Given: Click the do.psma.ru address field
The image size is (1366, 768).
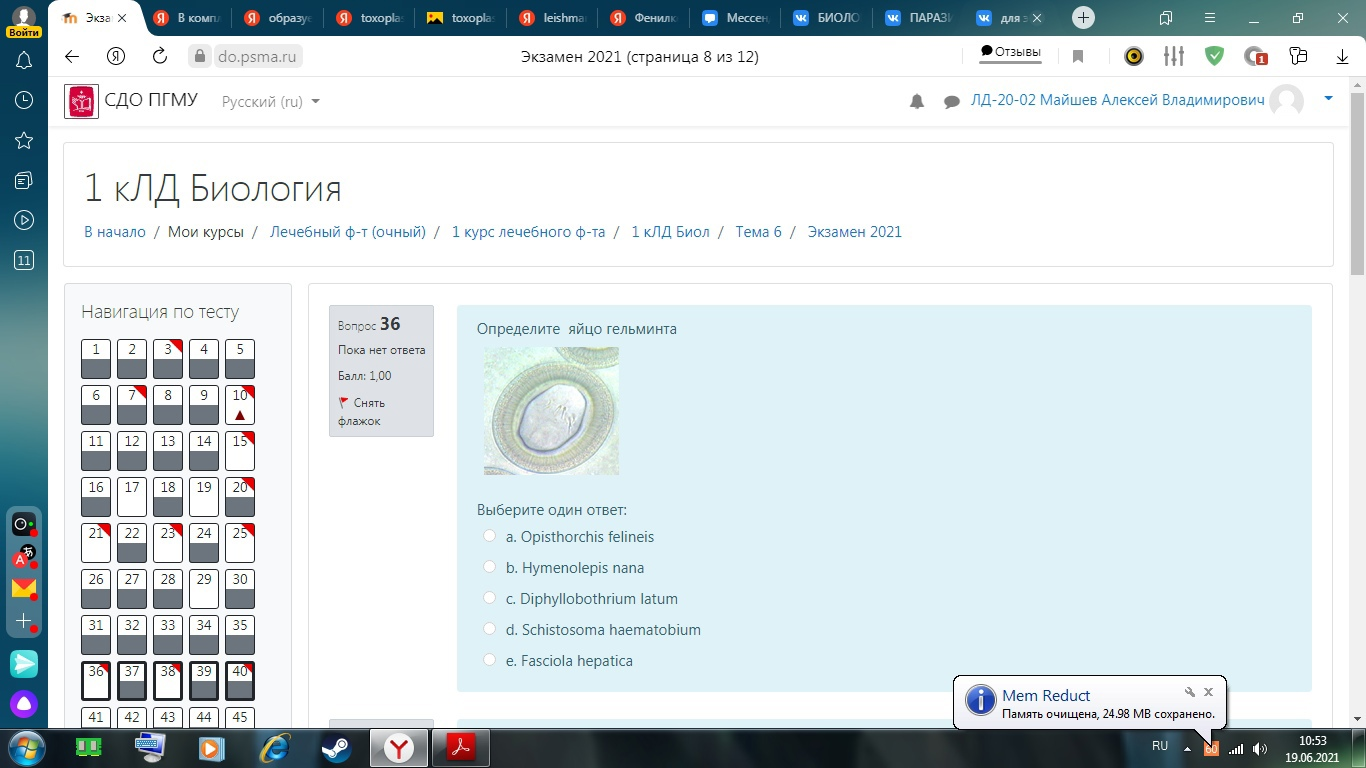Looking at the screenshot, I should (259, 57).
